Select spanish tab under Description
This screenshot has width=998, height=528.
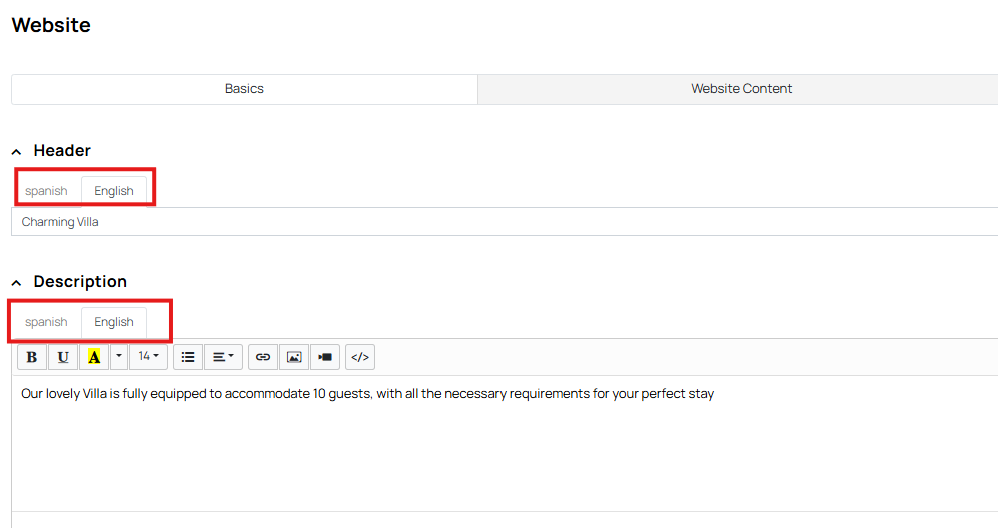point(46,322)
